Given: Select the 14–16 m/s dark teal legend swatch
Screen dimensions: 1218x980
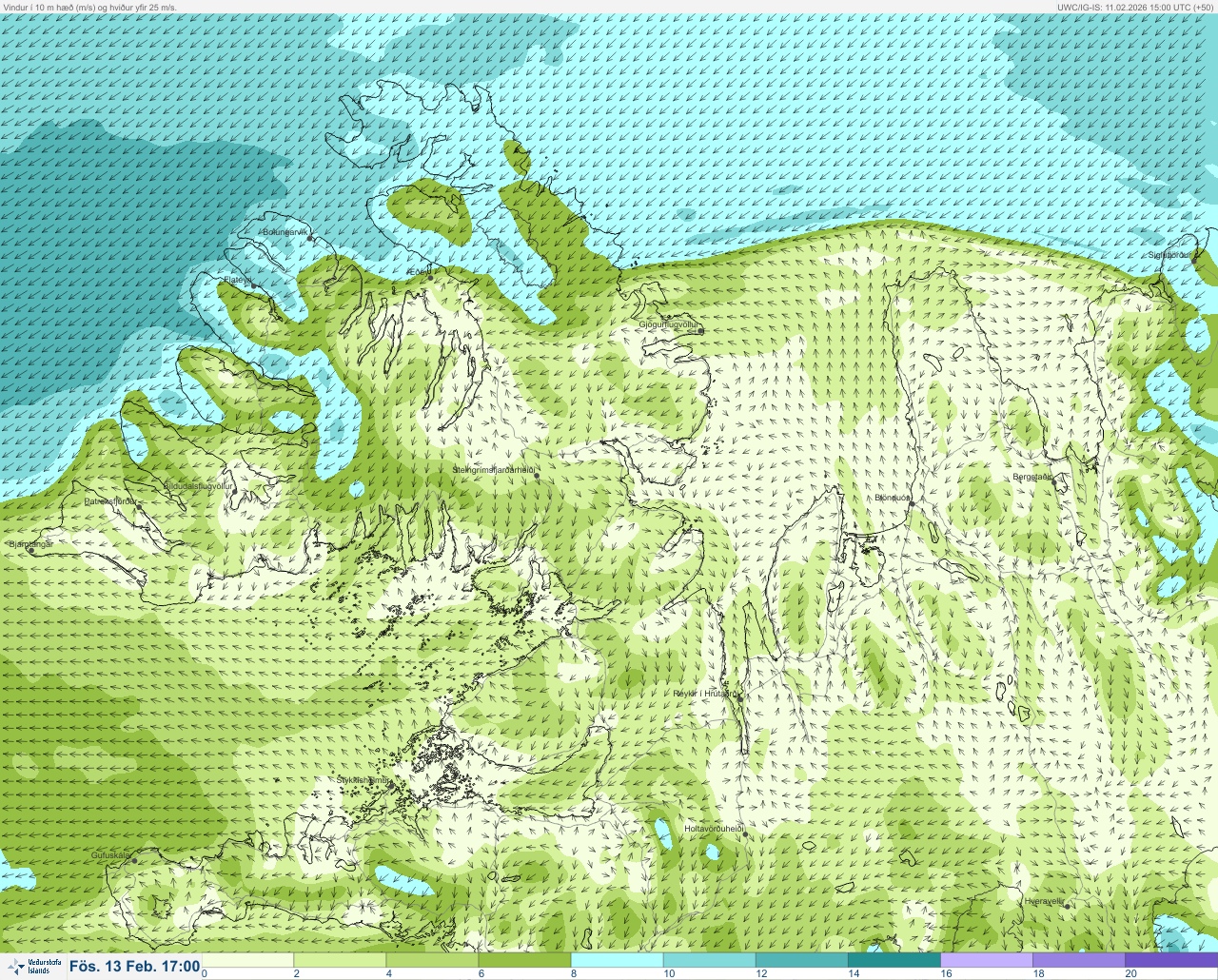Looking at the screenshot, I should (894, 960).
